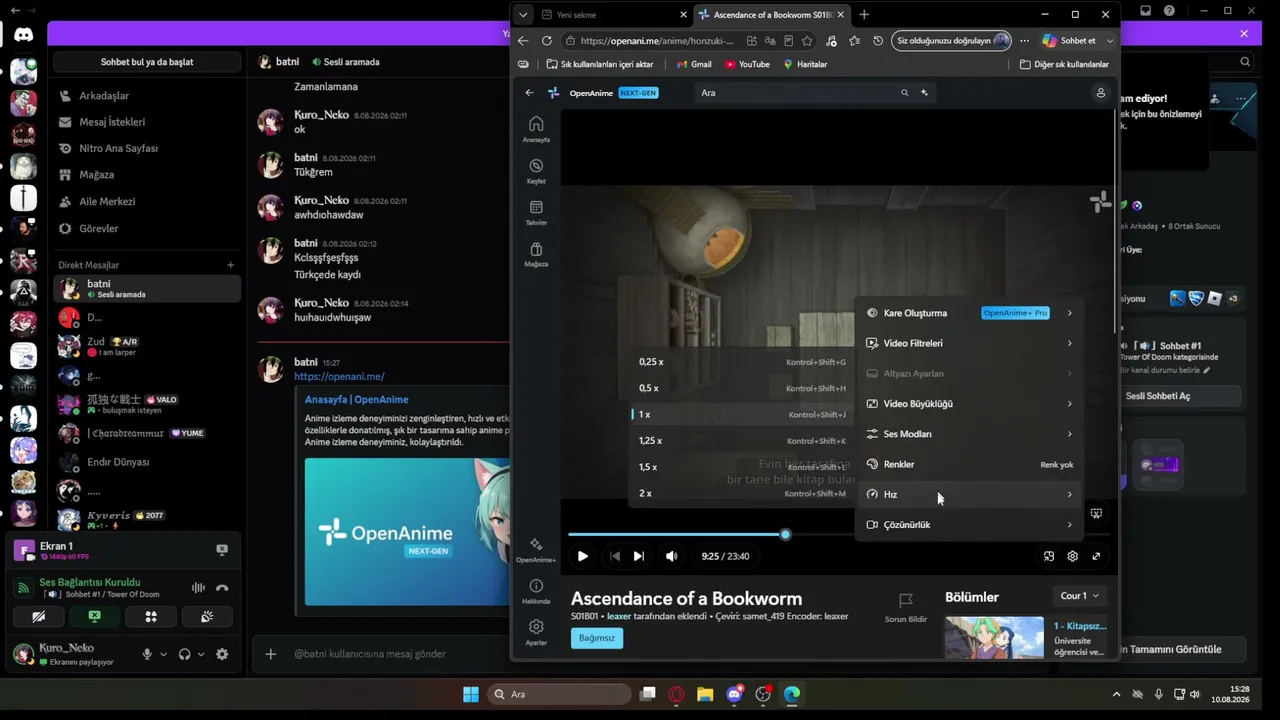Screen dimensions: 1280x720
Task: Expand the Video Büyüklüğü submenu
Action: (969, 404)
